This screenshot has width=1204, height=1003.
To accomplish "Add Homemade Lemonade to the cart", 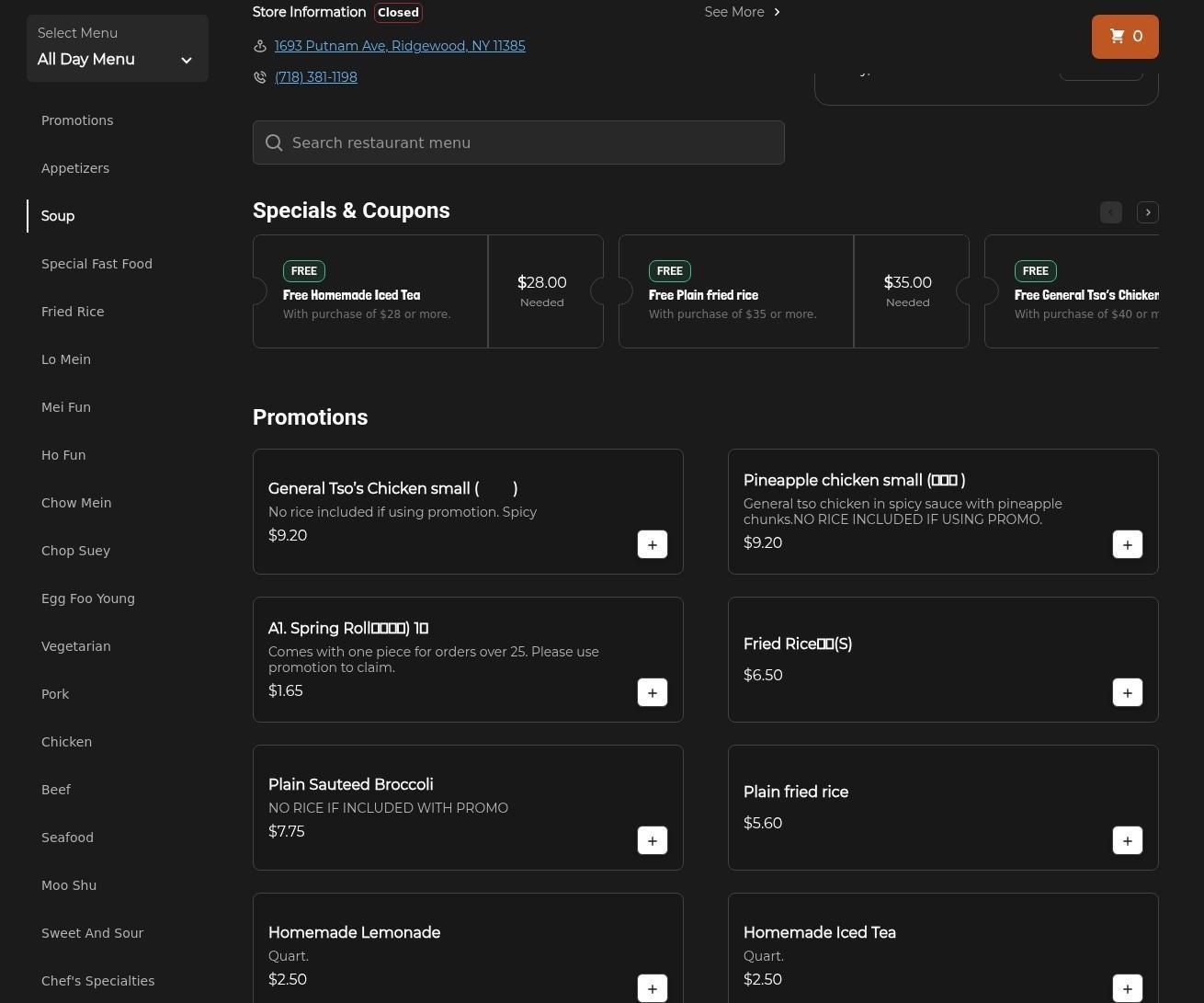I will click(x=653, y=988).
